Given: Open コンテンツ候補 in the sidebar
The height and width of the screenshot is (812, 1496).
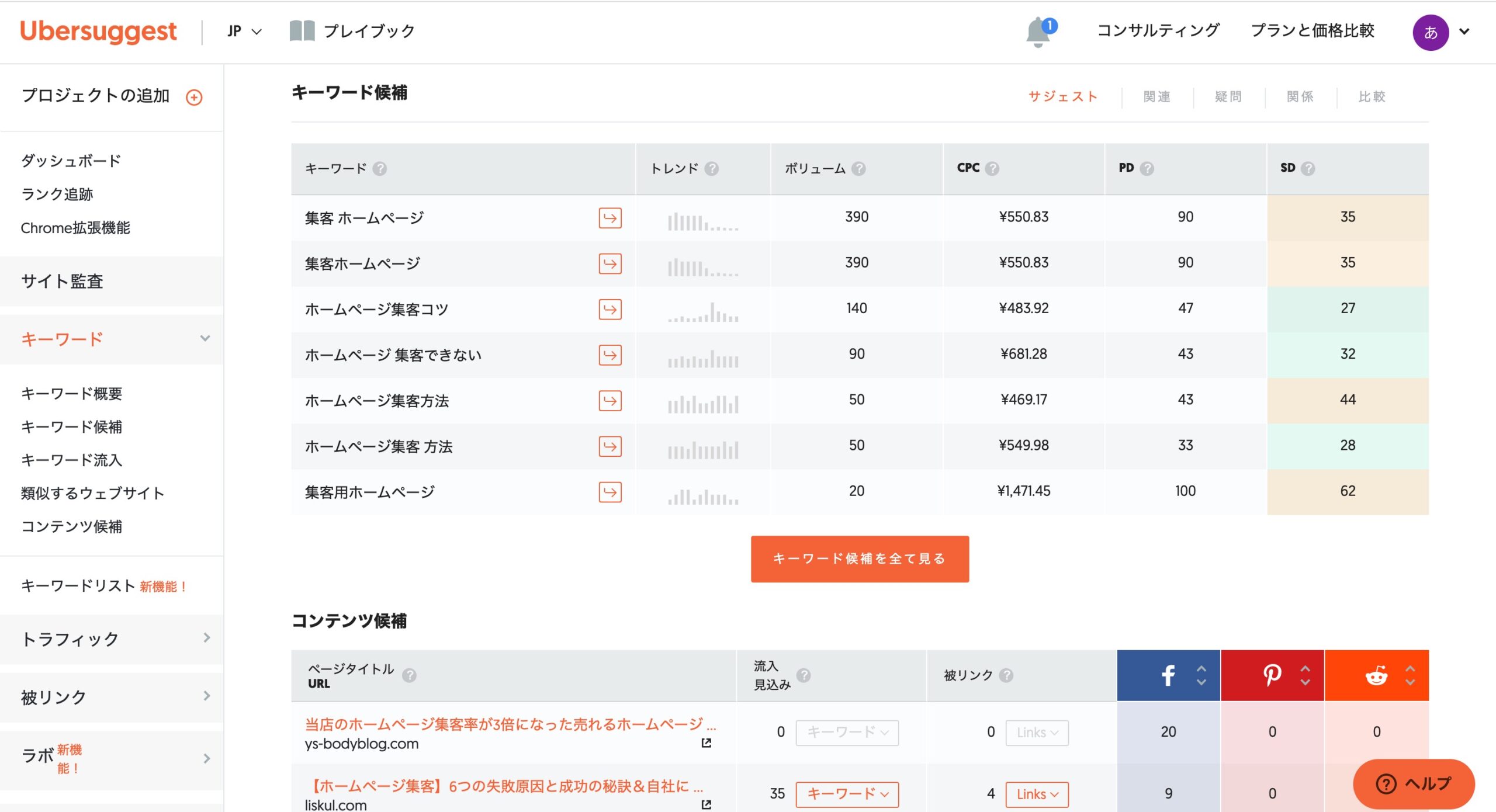Looking at the screenshot, I should [71, 526].
